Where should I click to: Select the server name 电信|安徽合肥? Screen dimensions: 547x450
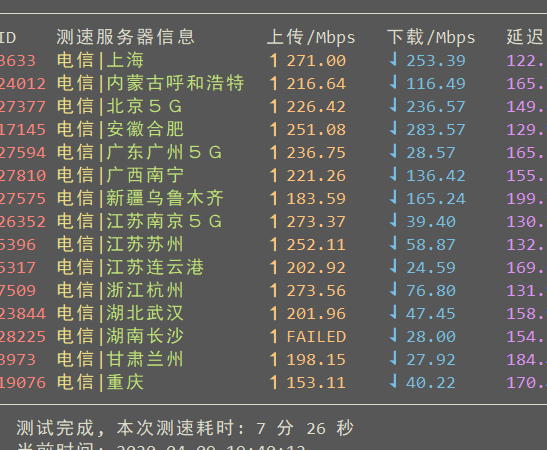[x=120, y=129]
